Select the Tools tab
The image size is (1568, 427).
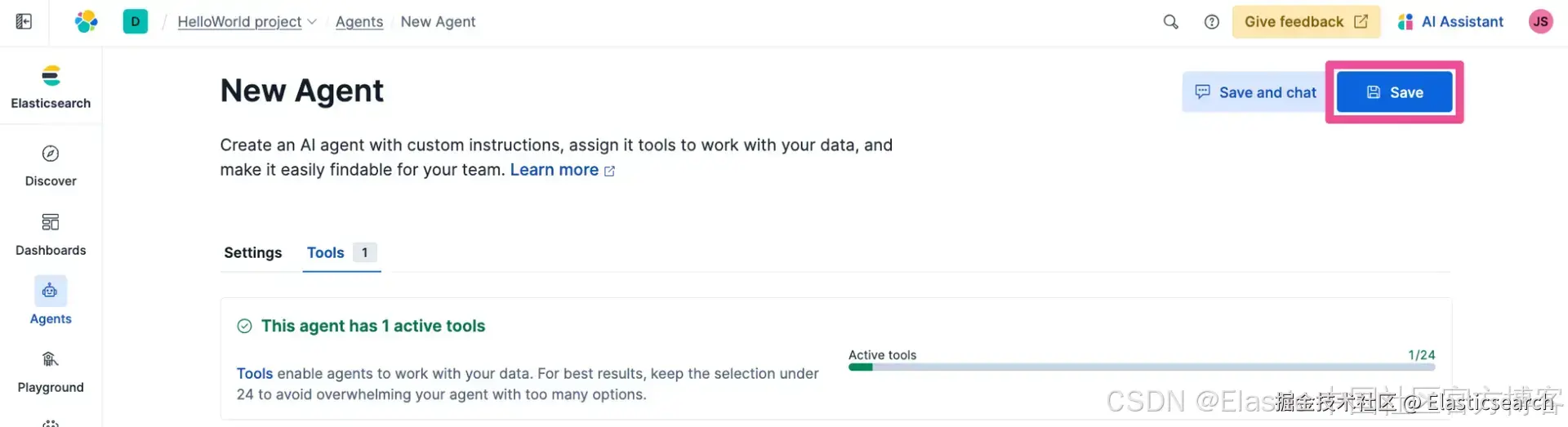[325, 253]
